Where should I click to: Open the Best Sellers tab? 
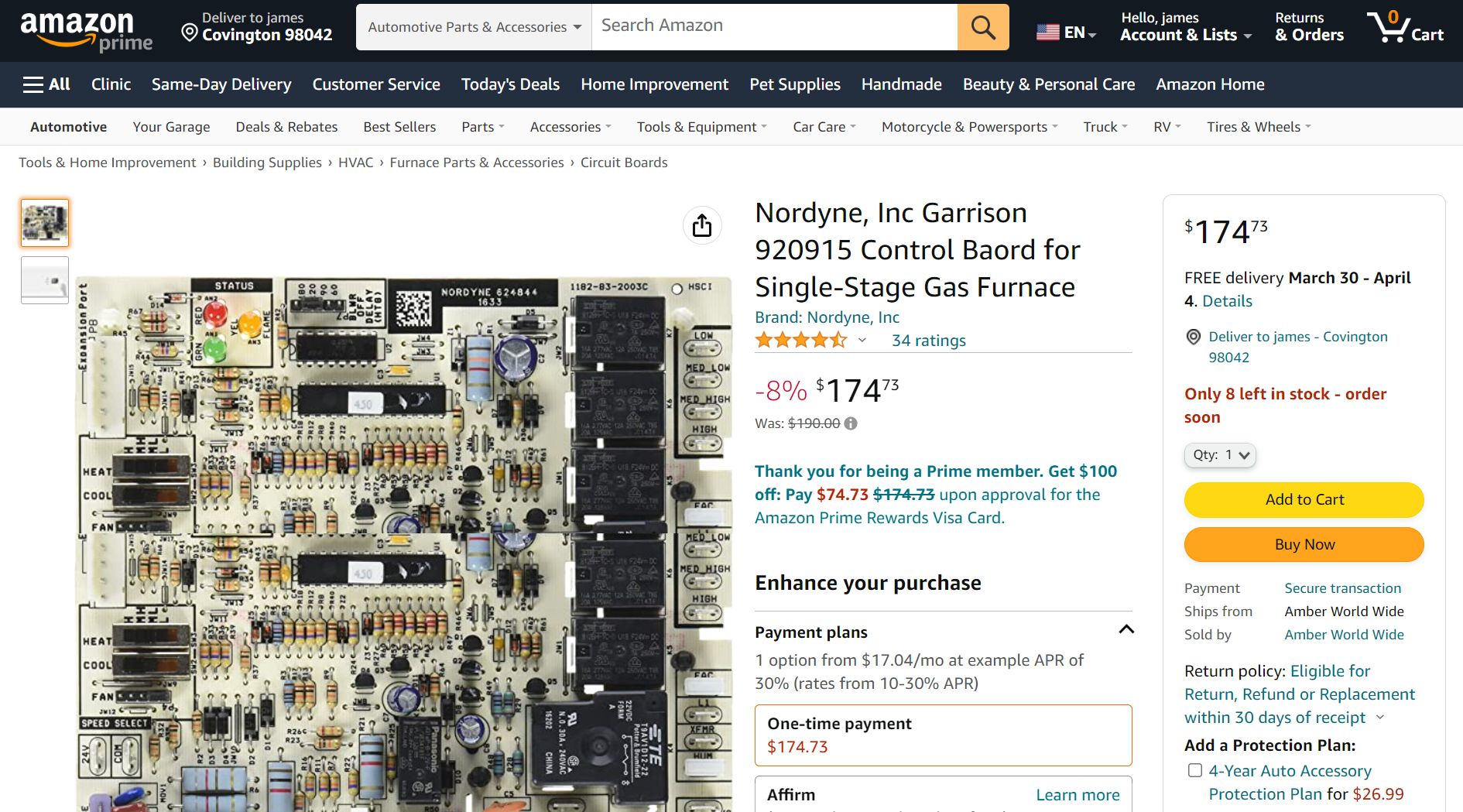(x=399, y=127)
